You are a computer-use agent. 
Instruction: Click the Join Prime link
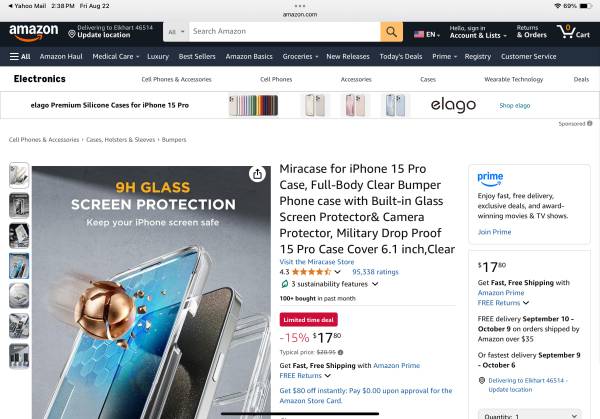click(494, 232)
